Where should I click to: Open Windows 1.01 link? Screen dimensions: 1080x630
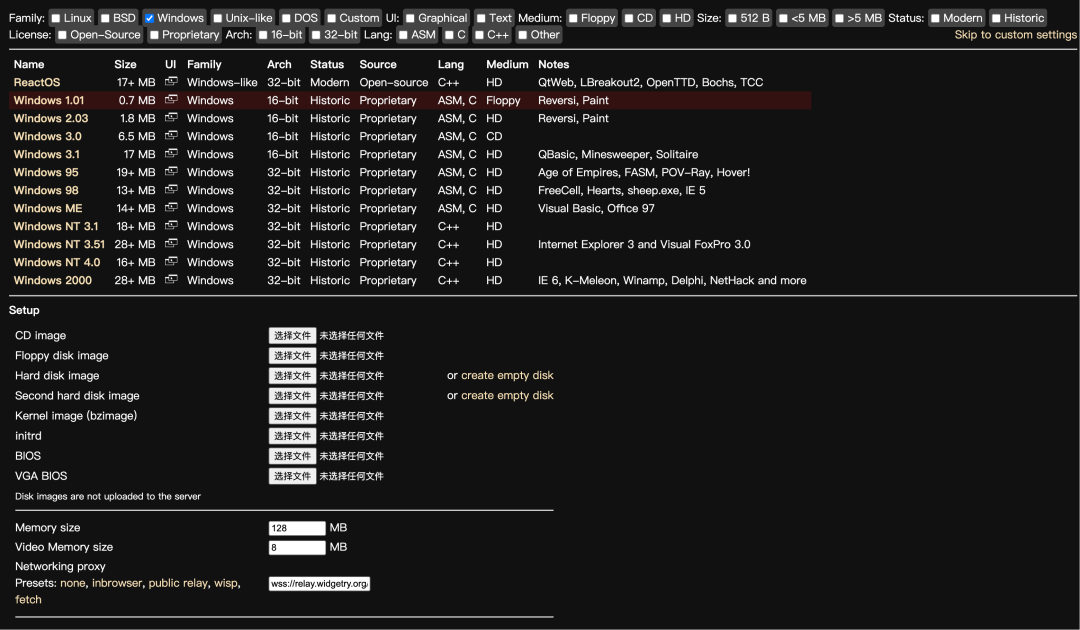coord(49,100)
